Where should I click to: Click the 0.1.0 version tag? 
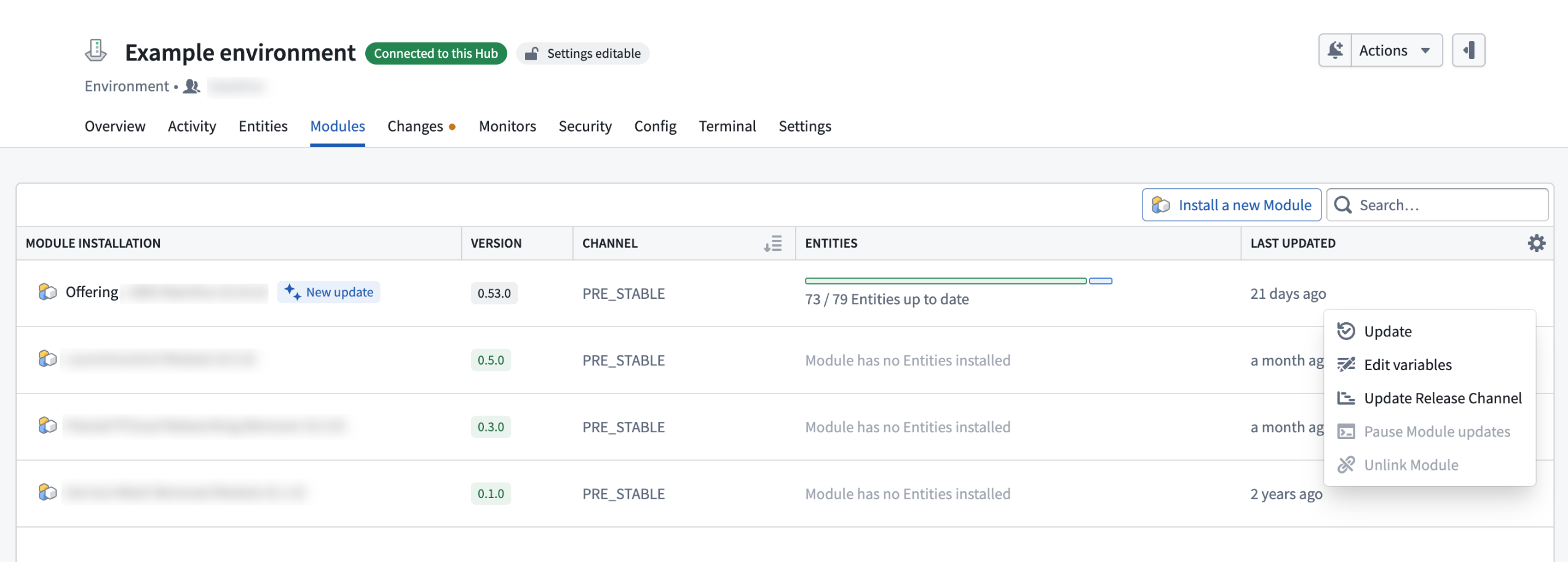pyautogui.click(x=491, y=494)
